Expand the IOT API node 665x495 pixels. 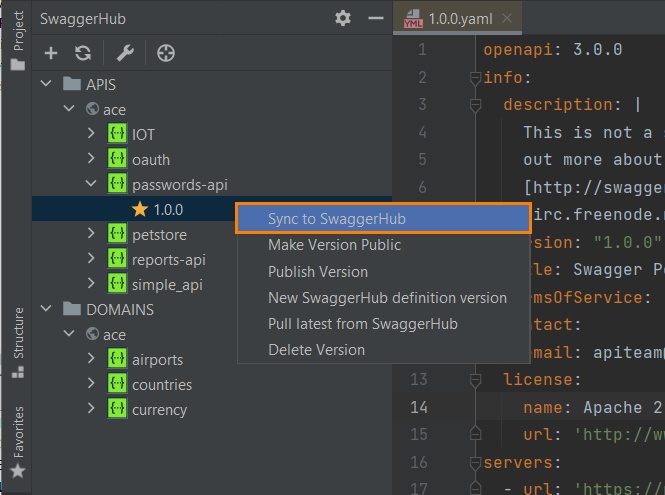pyautogui.click(x=92, y=134)
